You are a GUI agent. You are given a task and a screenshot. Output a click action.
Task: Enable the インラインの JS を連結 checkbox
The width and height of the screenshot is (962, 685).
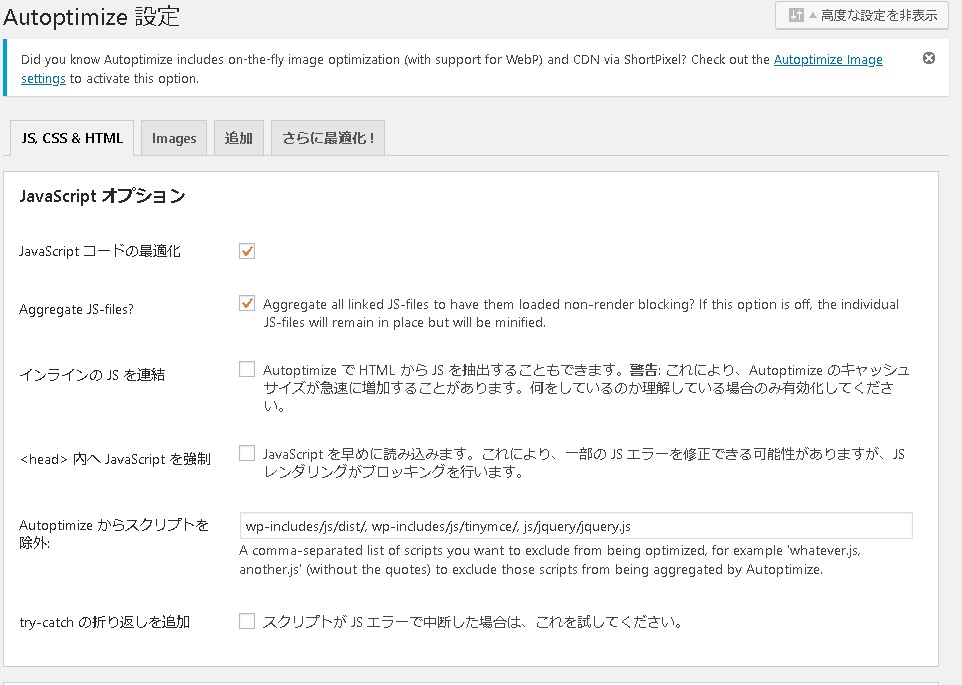coord(247,370)
